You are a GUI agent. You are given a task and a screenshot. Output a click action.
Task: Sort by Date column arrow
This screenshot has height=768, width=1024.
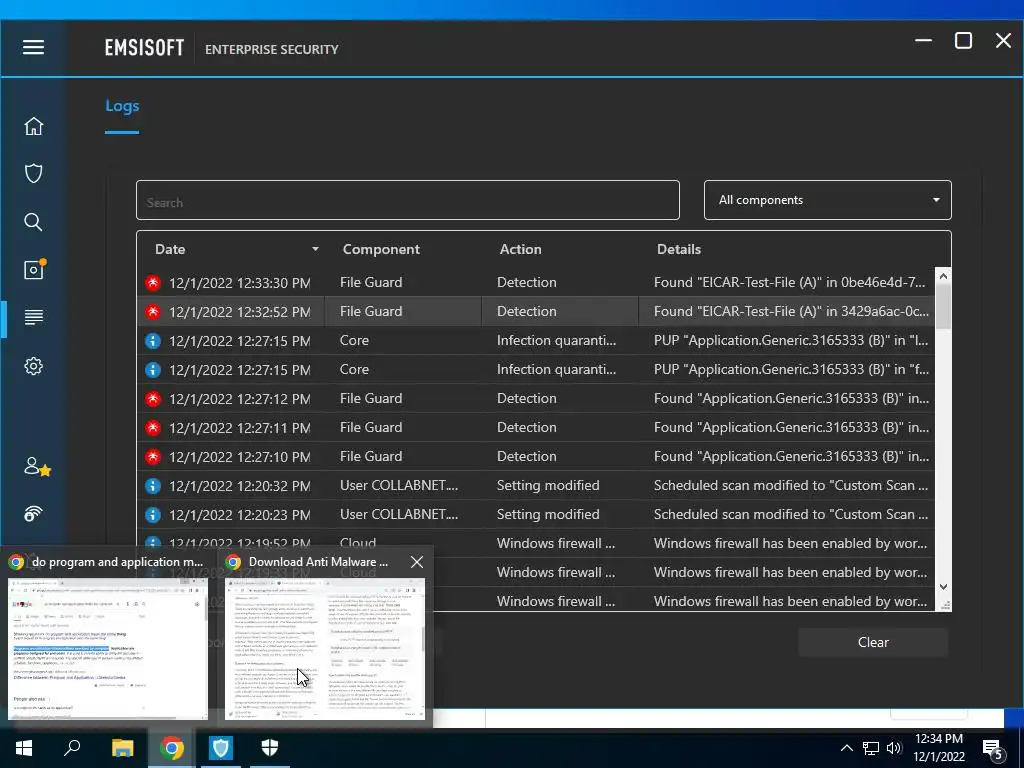pos(315,249)
